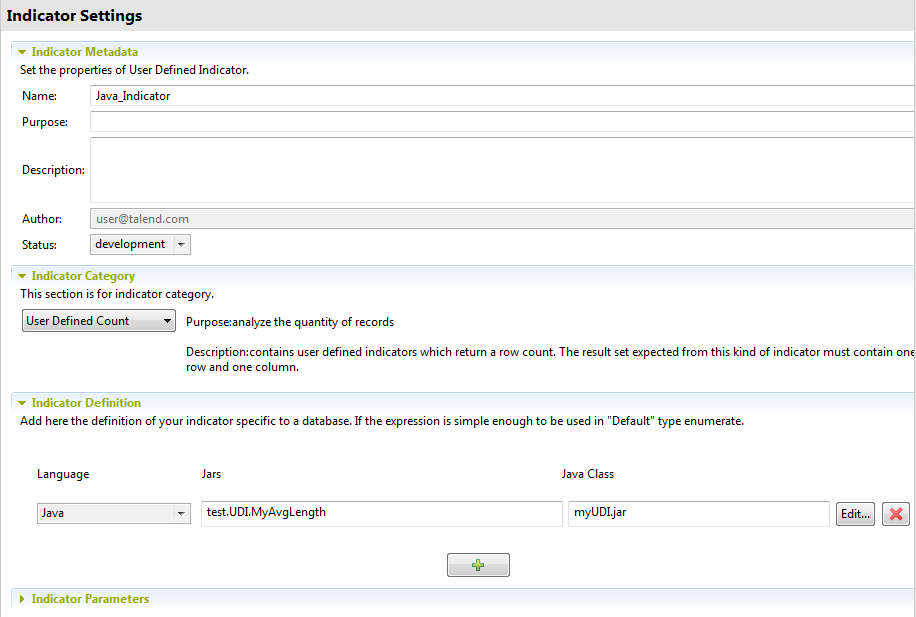Click the Name field showing Java_Indicator

pyautogui.click(x=300, y=96)
